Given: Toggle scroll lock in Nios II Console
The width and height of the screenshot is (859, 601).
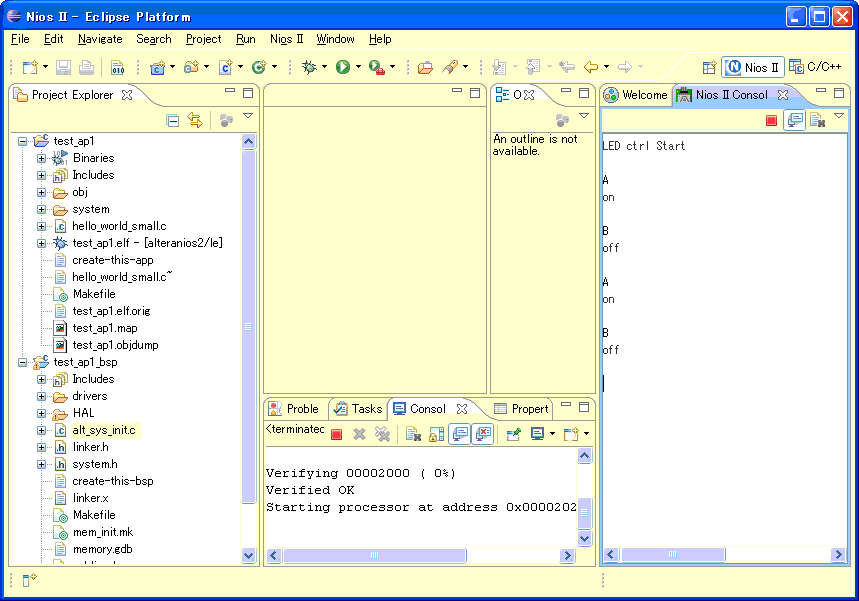Looking at the screenshot, I should [795, 119].
